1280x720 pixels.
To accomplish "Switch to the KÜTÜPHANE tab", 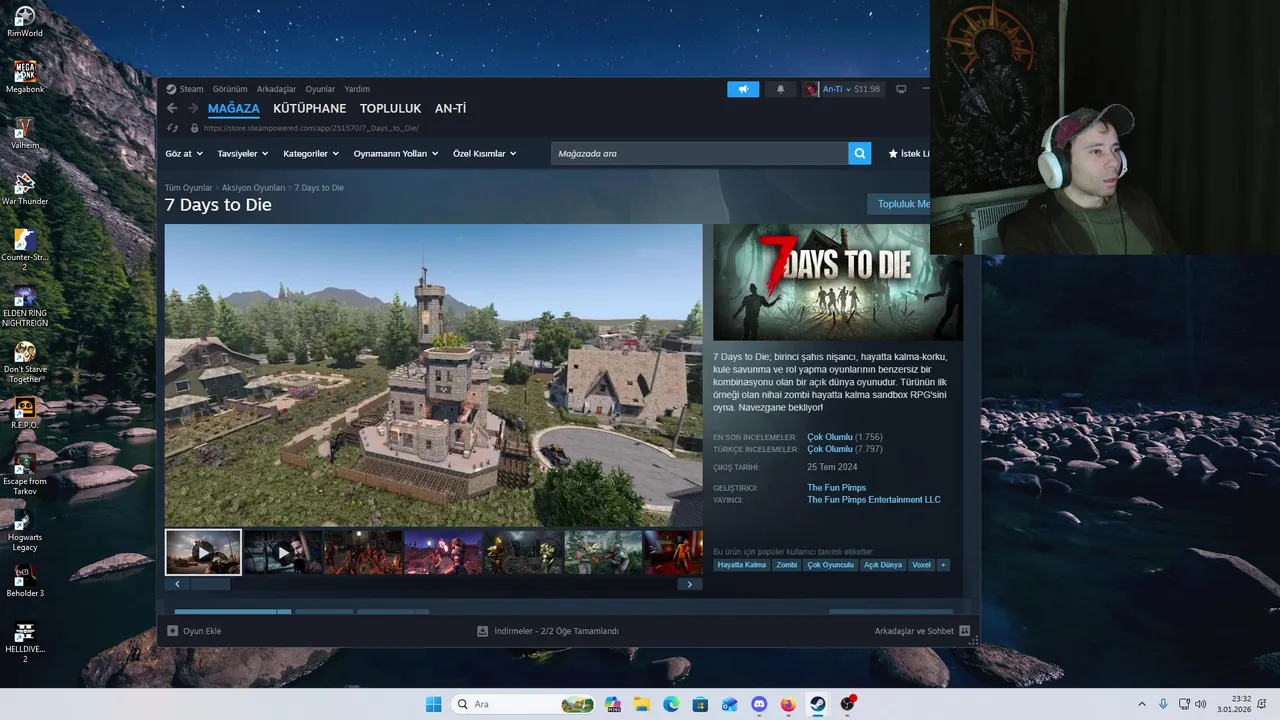I will (x=309, y=108).
